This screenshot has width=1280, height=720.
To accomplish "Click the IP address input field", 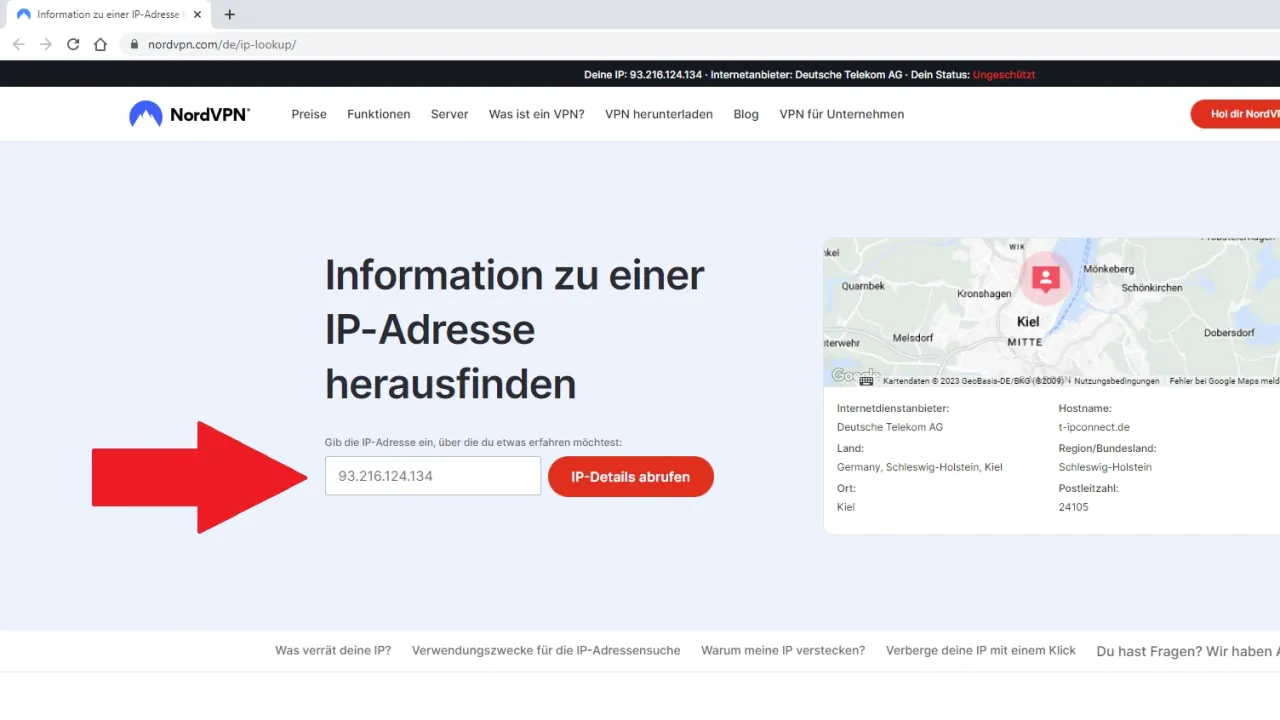I will 432,477.
